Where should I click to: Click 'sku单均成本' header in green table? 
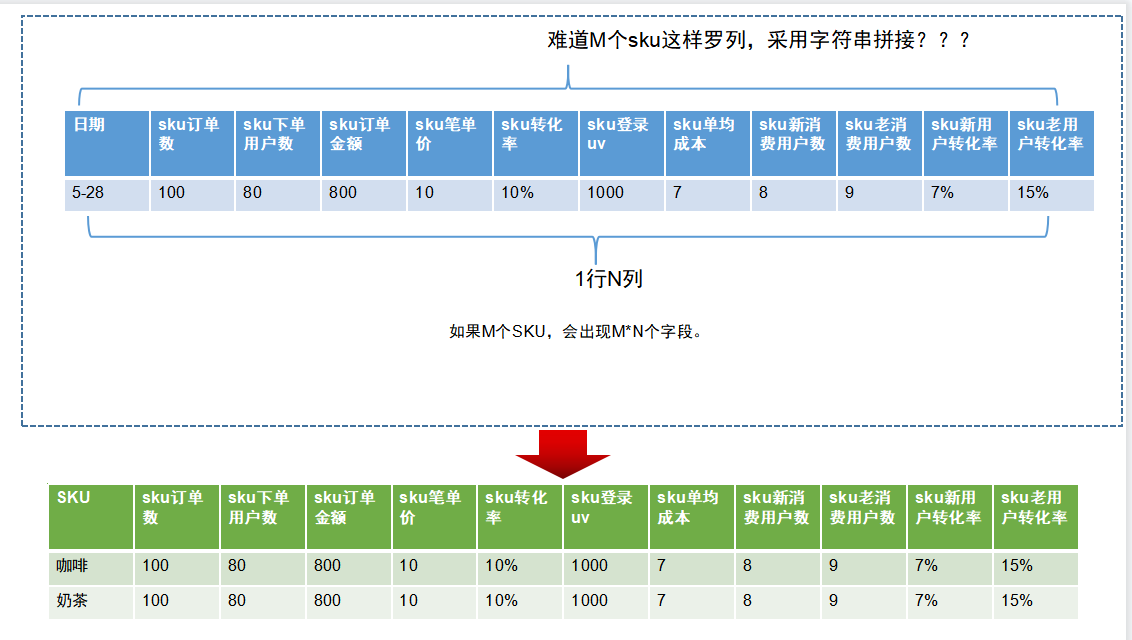691,516
